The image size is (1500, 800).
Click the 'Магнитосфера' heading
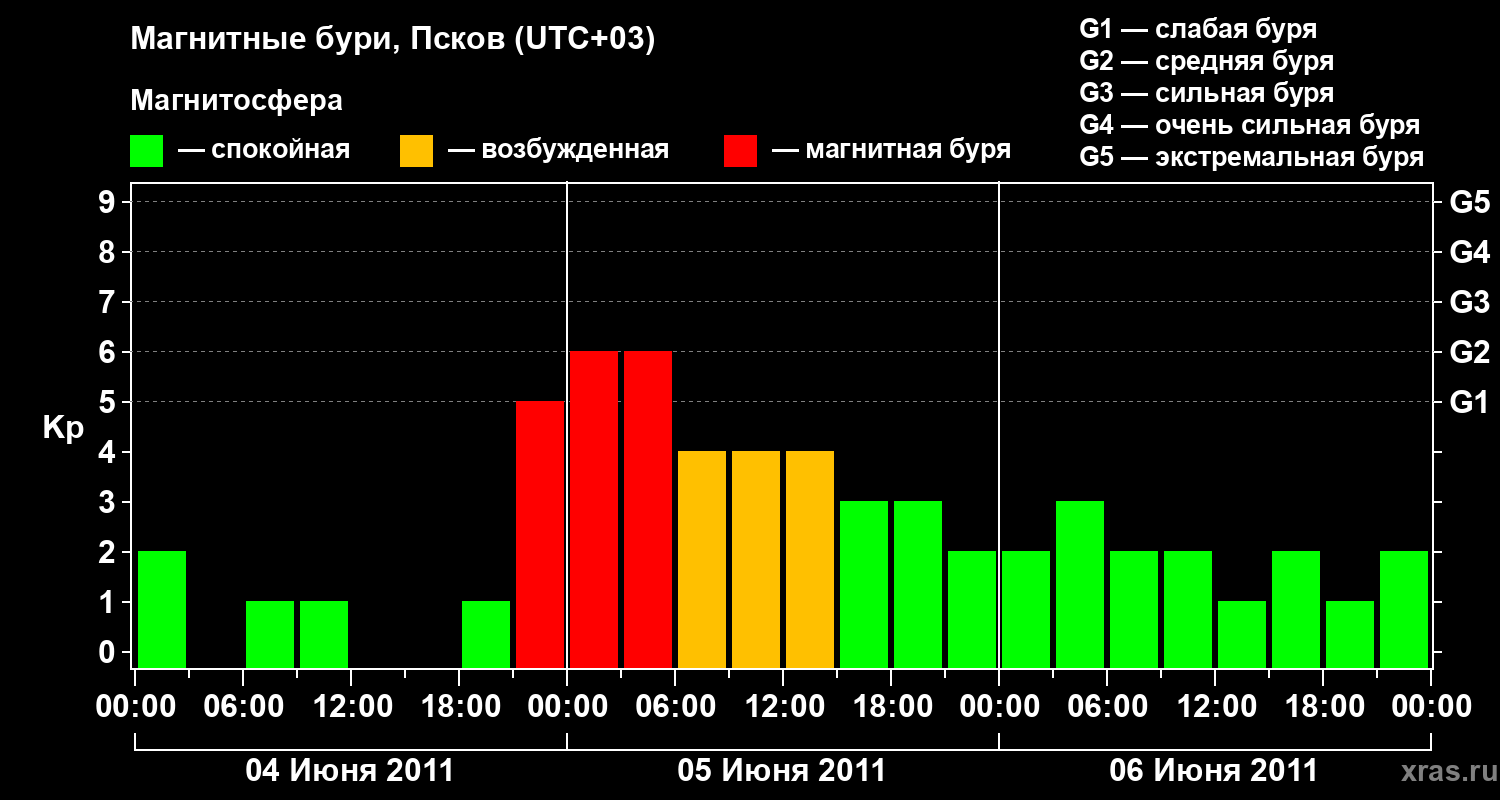236,101
